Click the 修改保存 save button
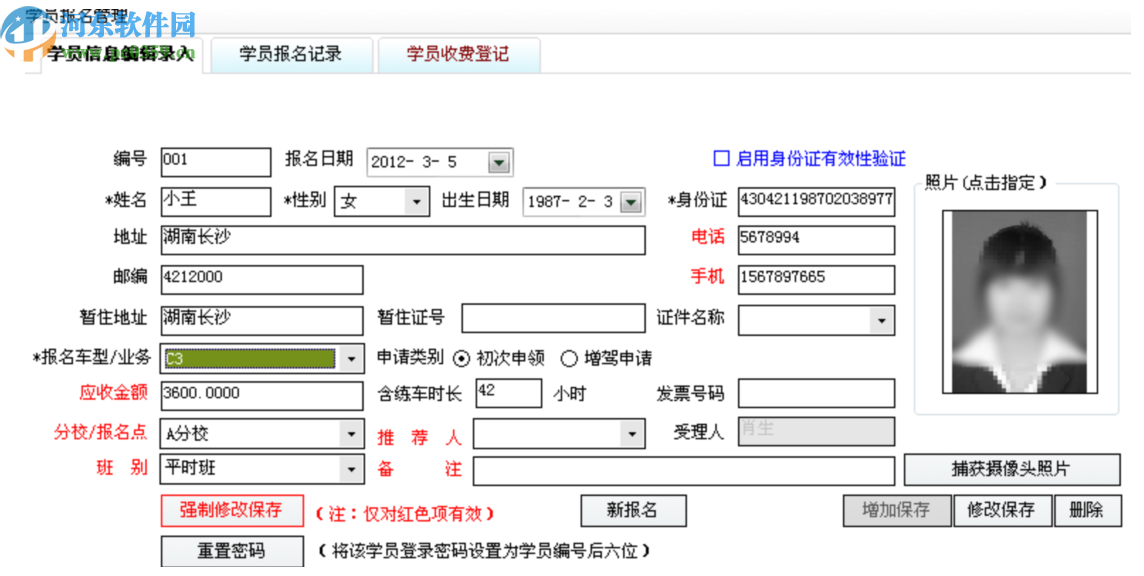Viewport: 1144px width, 576px height. 1002,510
